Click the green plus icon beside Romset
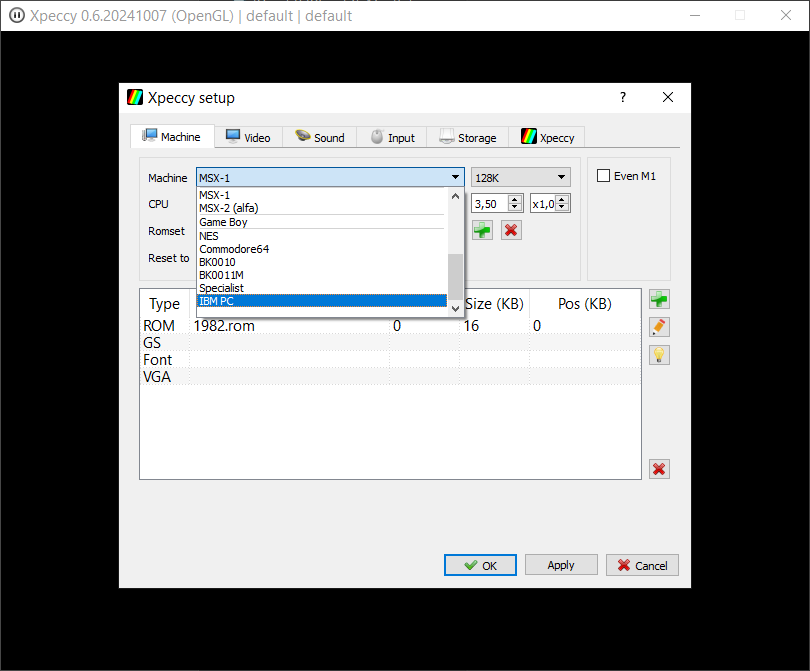The height and width of the screenshot is (671, 810). coord(482,230)
